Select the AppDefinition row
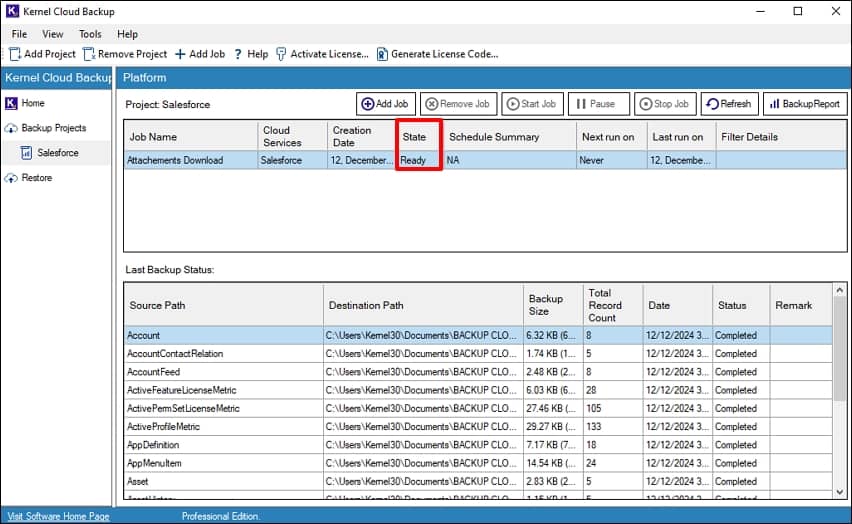 coord(478,445)
